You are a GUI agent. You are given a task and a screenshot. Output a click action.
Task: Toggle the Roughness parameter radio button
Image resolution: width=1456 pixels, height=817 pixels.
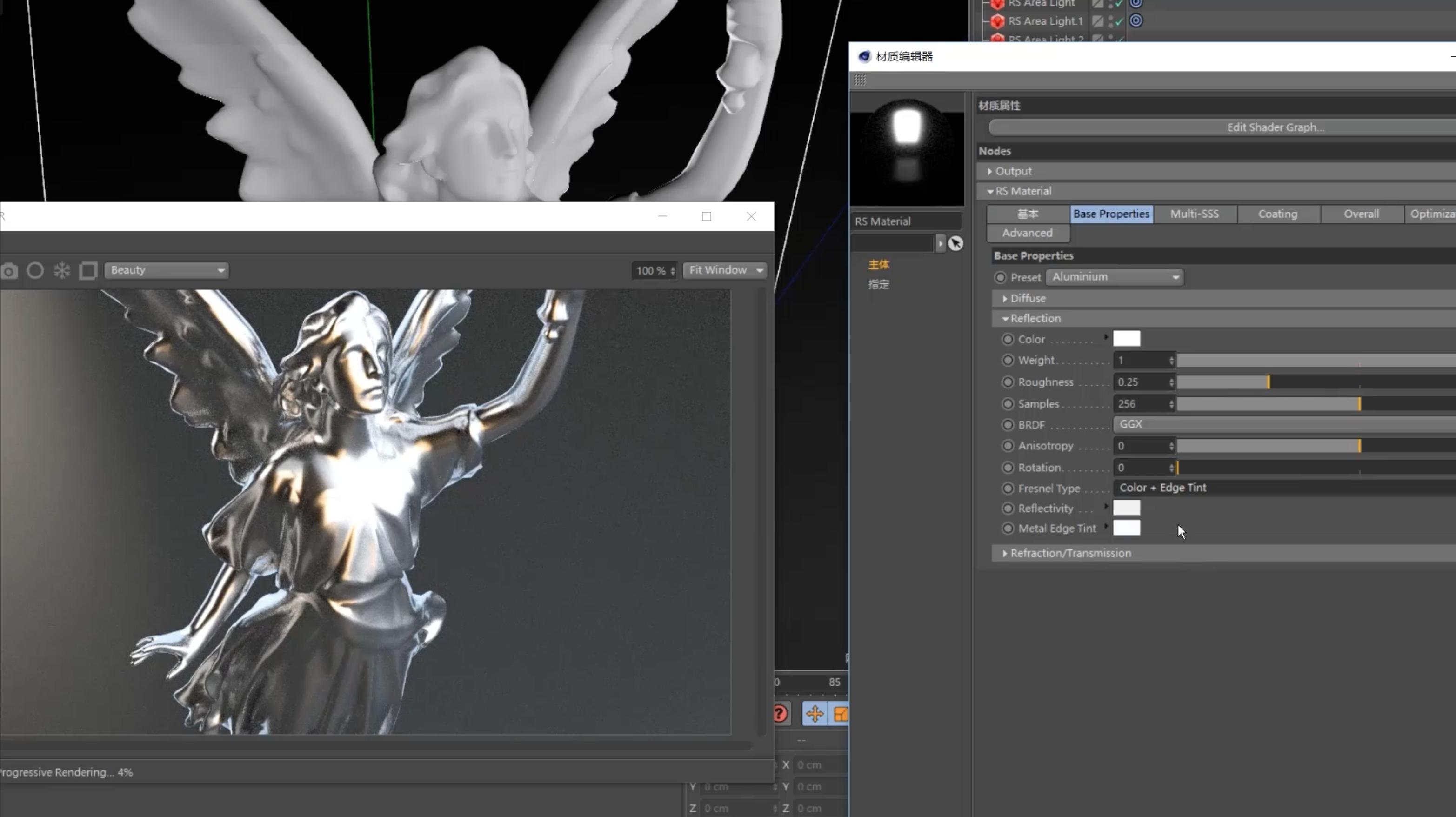[x=1007, y=382]
